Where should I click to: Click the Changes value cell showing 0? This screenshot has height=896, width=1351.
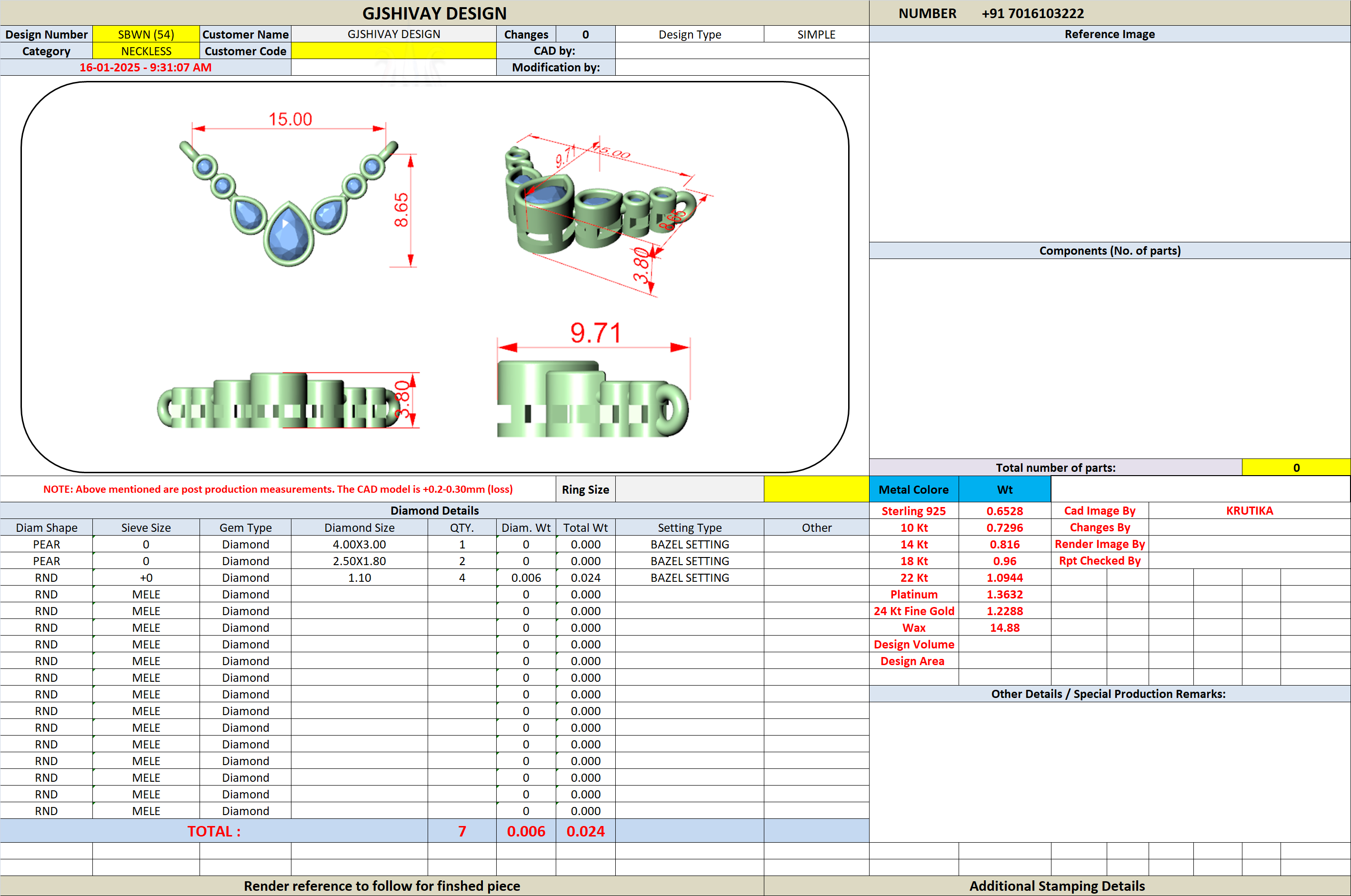(585, 34)
